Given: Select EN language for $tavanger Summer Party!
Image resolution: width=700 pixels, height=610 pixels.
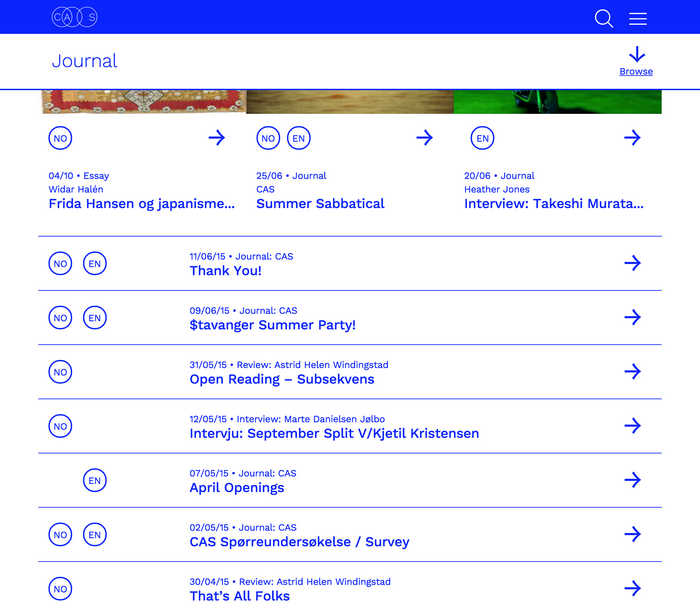Looking at the screenshot, I should click(x=95, y=318).
